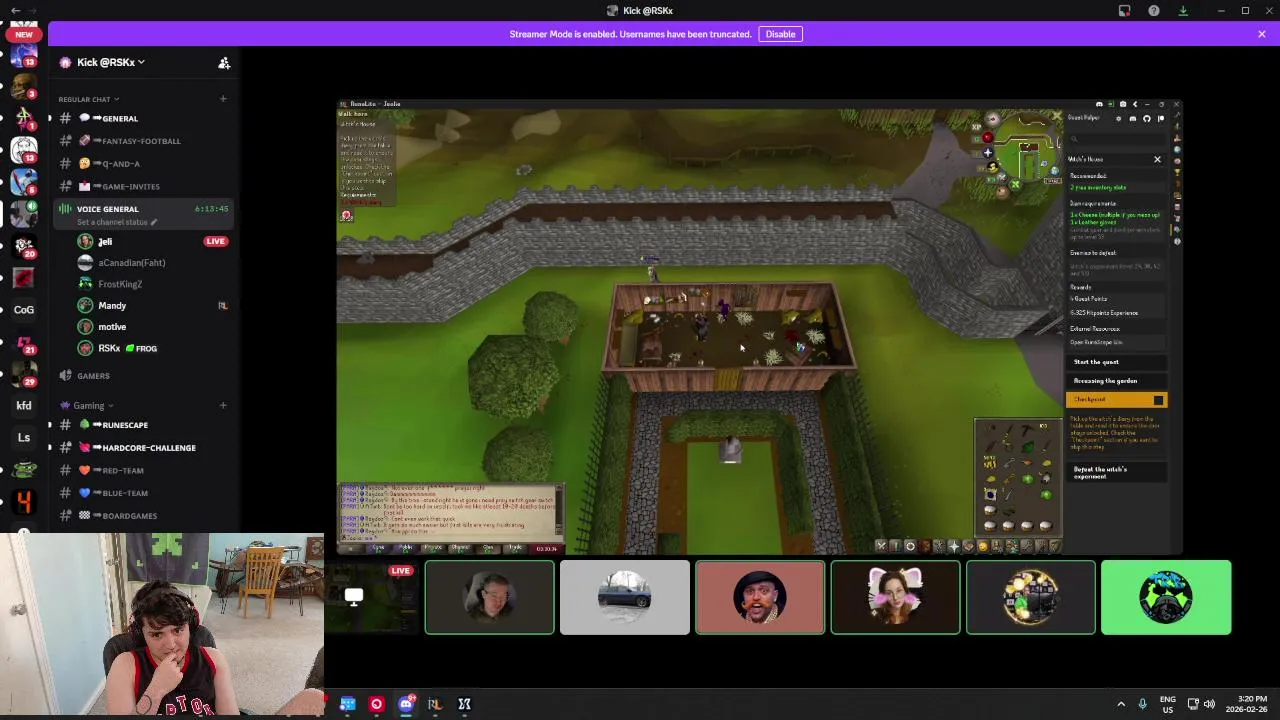Expand the Start the quest section

point(1116,362)
